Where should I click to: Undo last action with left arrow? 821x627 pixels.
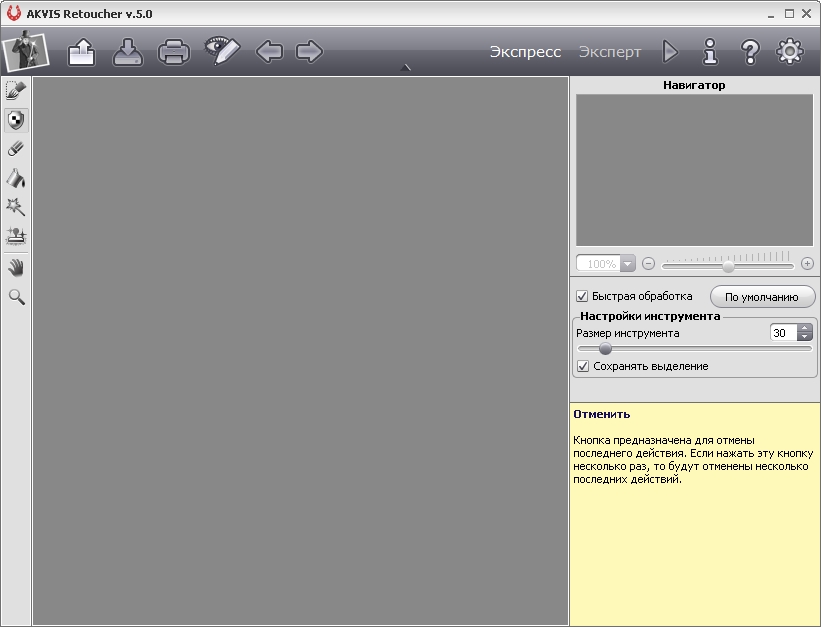pos(269,52)
